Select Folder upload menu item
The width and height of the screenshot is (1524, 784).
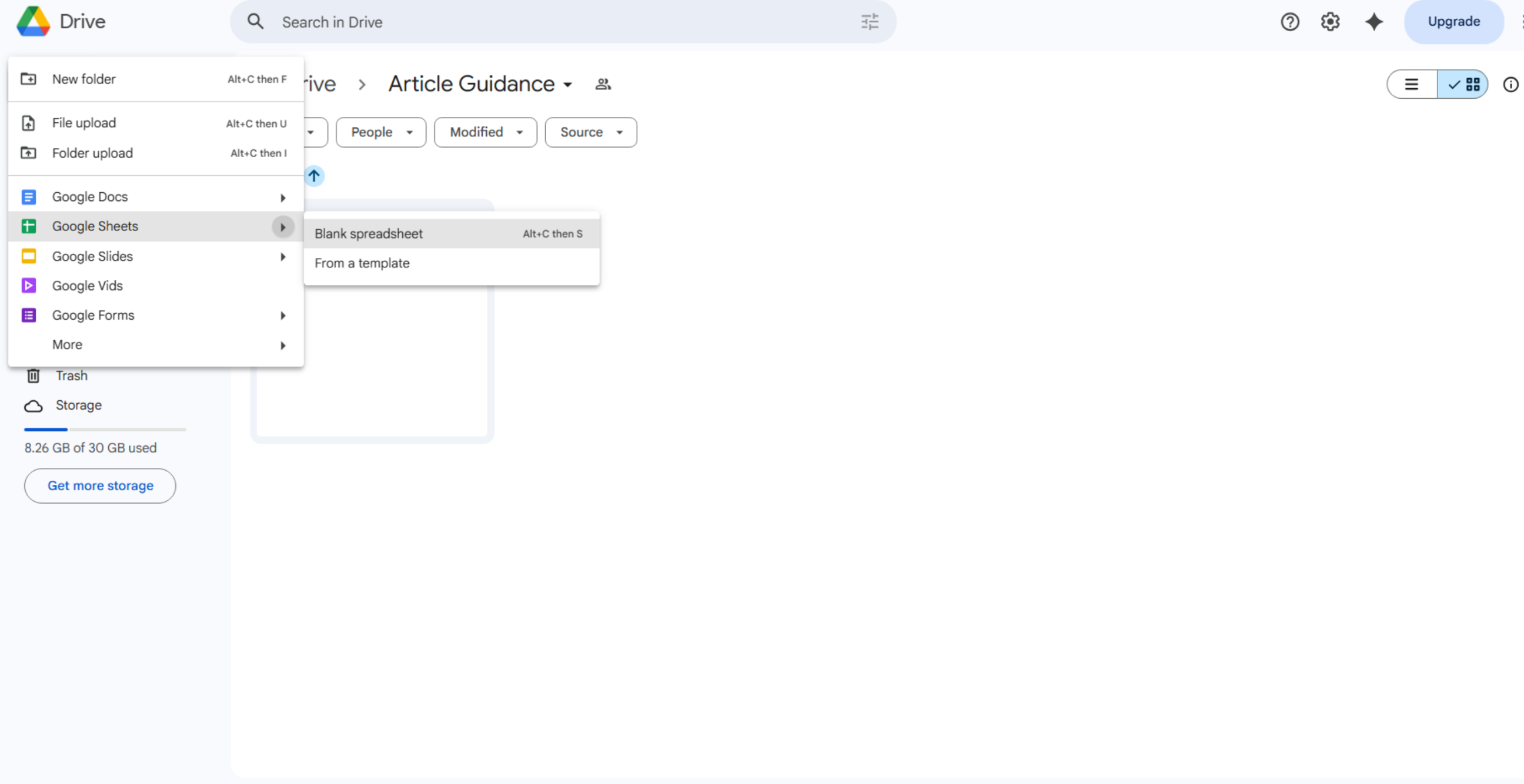point(156,153)
